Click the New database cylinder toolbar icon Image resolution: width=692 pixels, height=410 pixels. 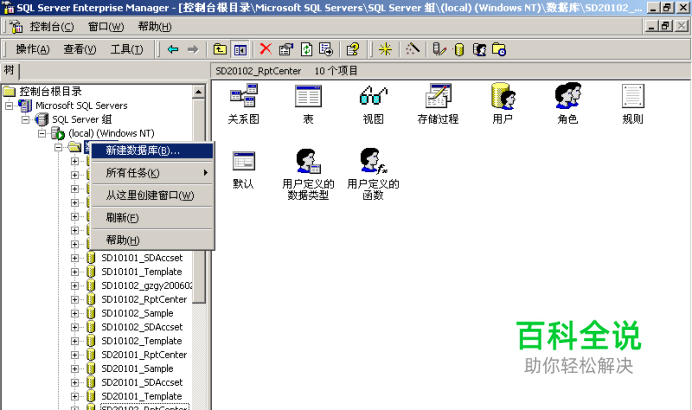tap(459, 49)
